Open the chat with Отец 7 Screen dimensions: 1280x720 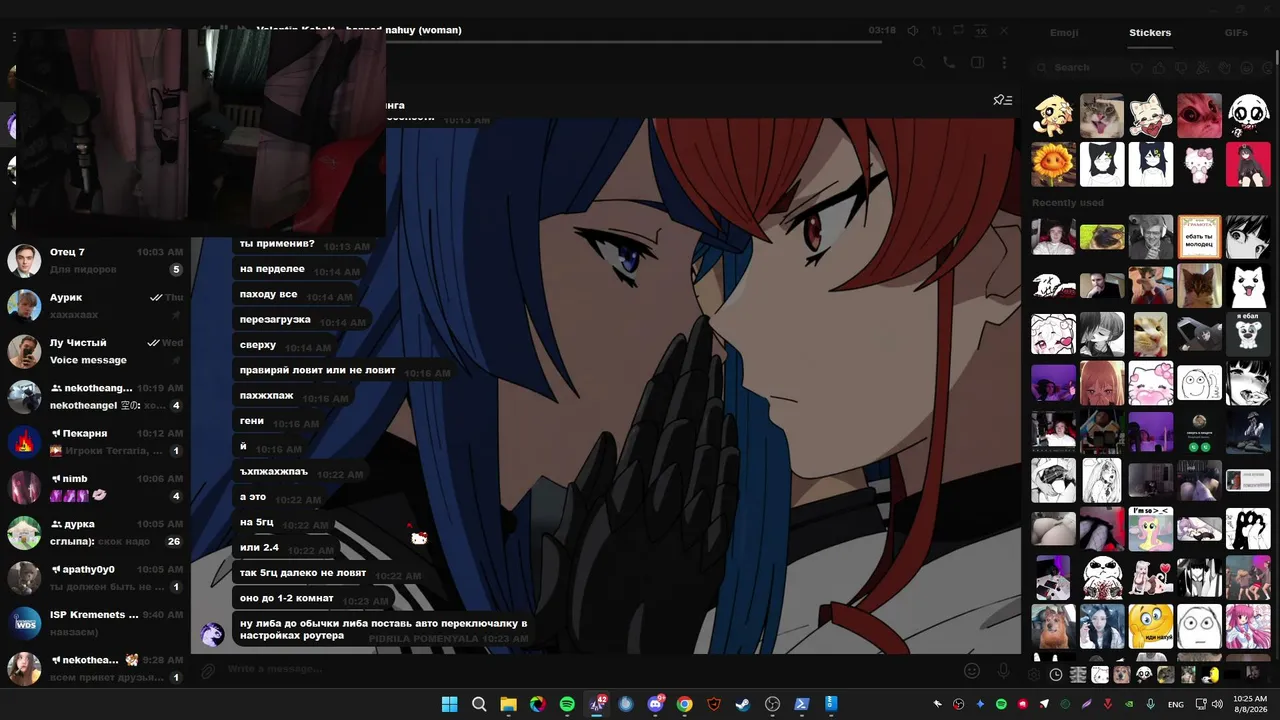click(95, 261)
